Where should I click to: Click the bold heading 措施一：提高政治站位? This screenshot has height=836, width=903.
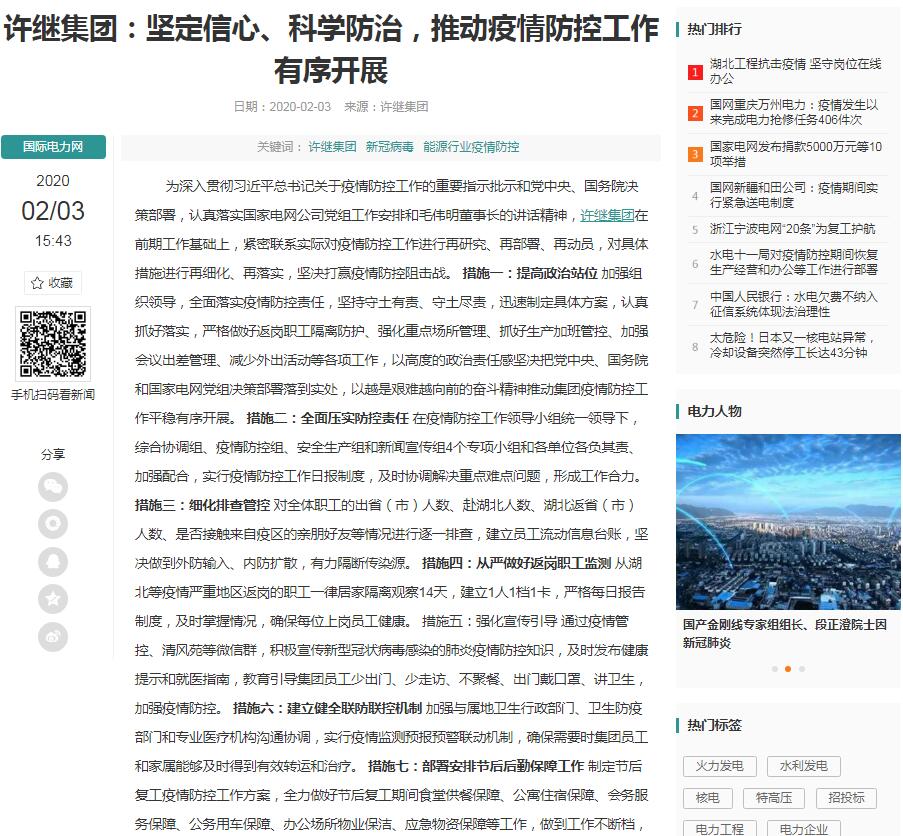pyautogui.click(x=530, y=273)
